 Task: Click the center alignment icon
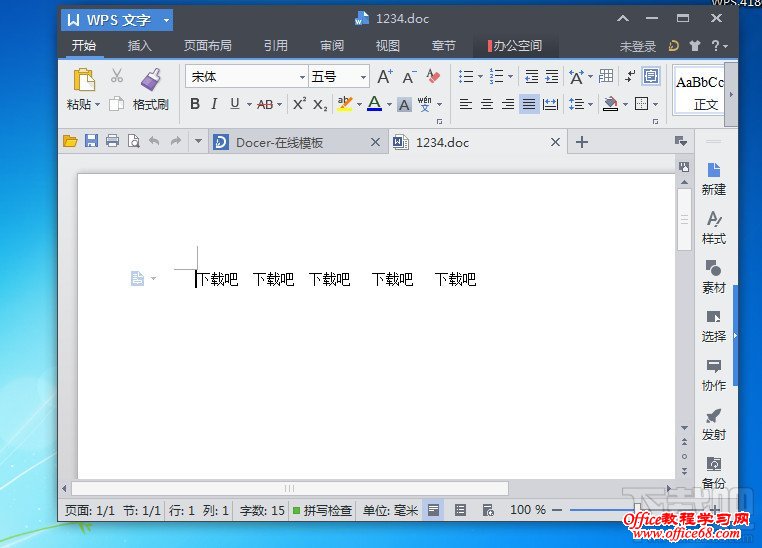click(487, 104)
